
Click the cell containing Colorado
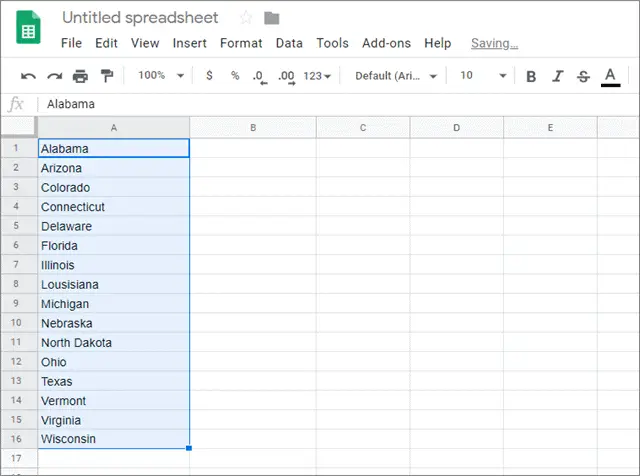coord(114,187)
